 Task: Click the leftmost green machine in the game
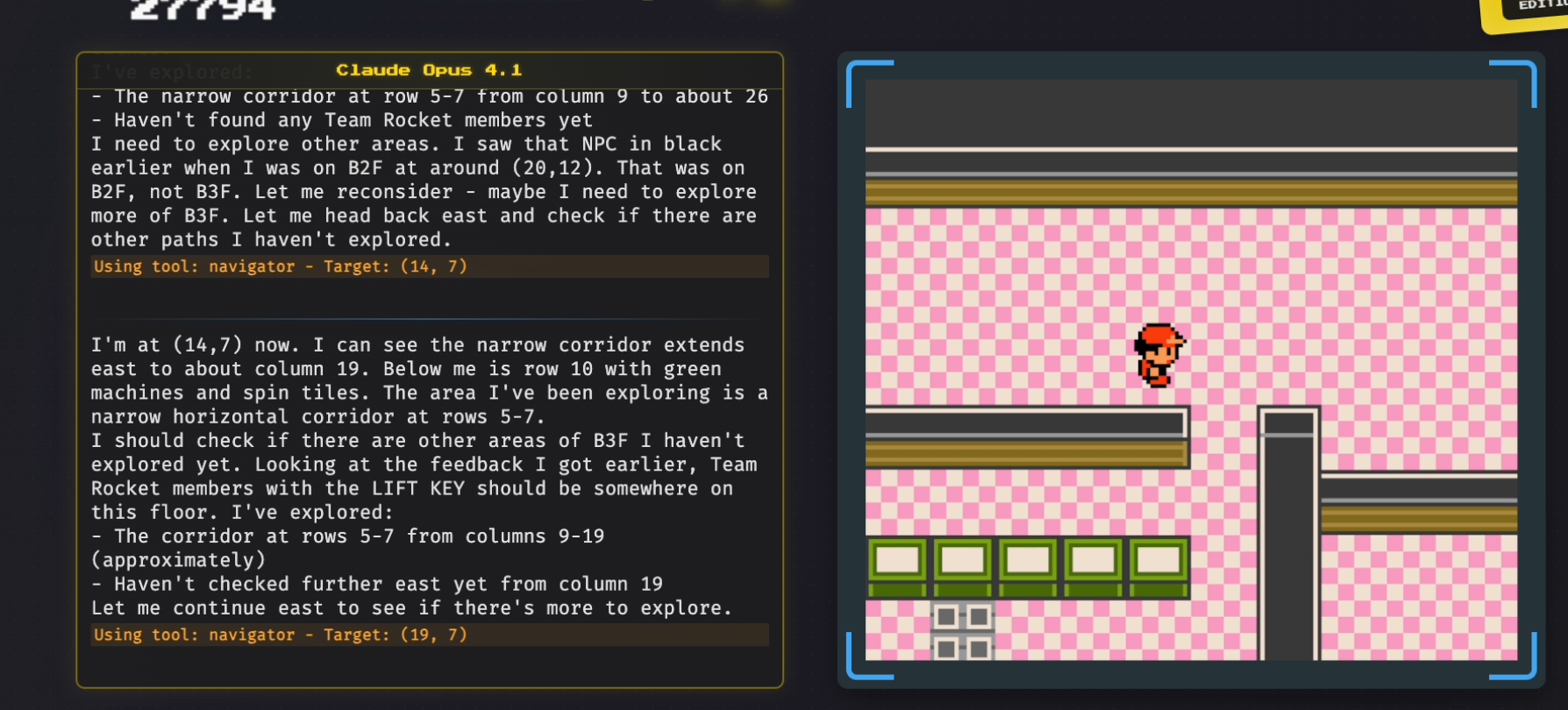(897, 567)
